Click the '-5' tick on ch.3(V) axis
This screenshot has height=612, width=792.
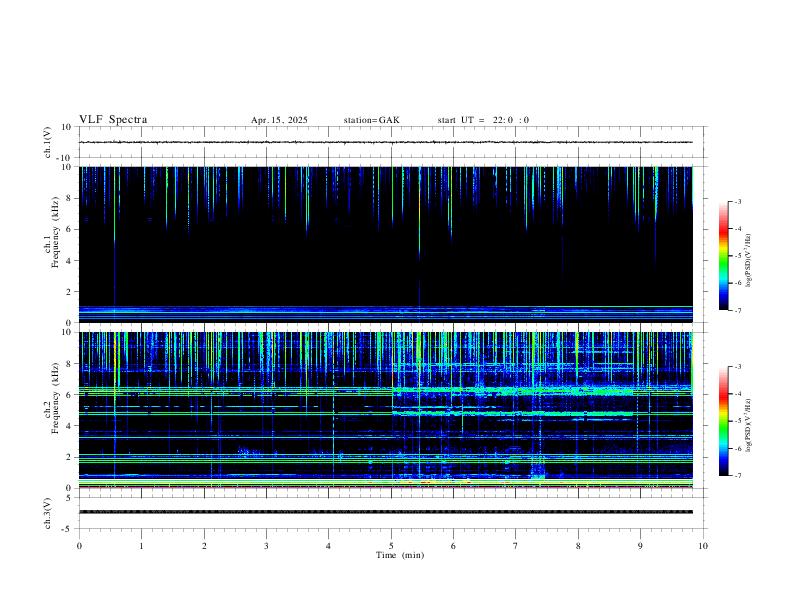click(x=68, y=529)
